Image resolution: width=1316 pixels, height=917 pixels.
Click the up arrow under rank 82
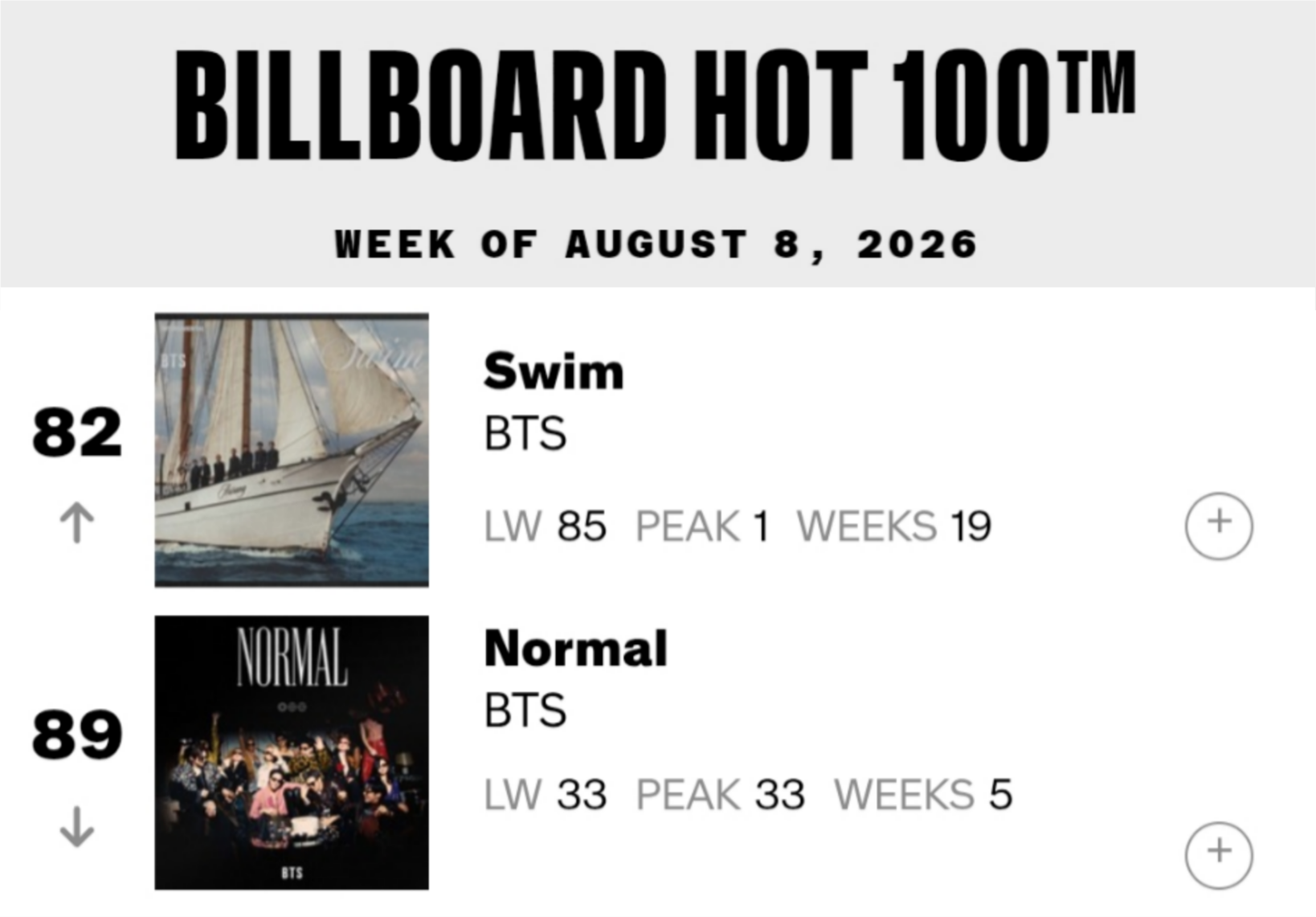click(x=77, y=522)
